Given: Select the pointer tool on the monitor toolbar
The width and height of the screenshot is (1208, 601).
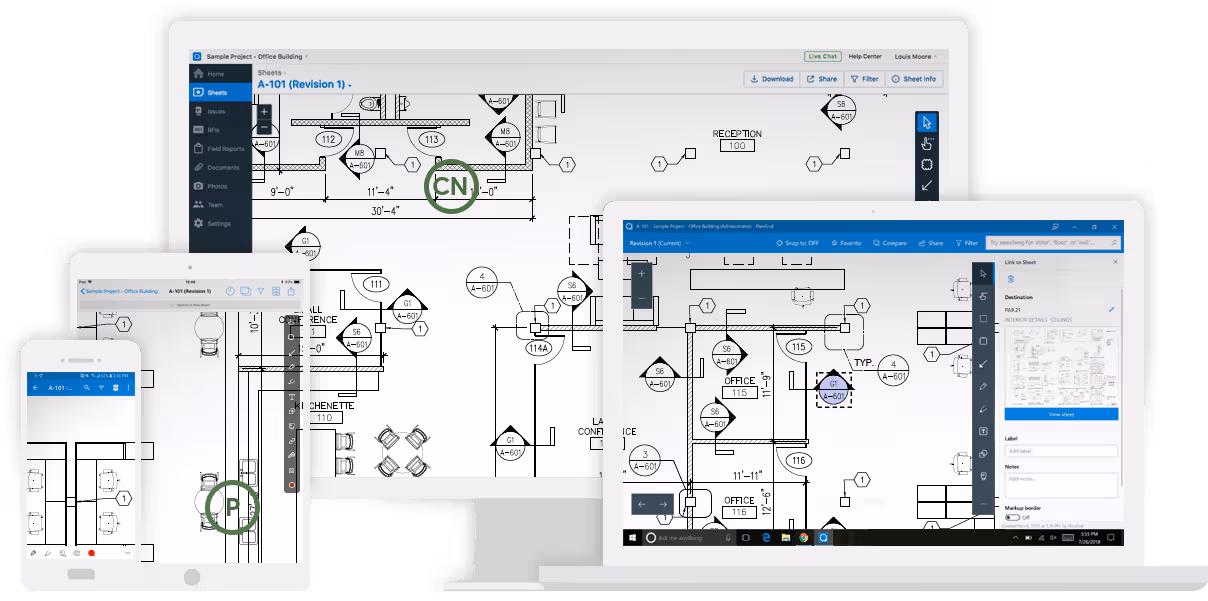Looking at the screenshot, I should pyautogui.click(x=927, y=122).
